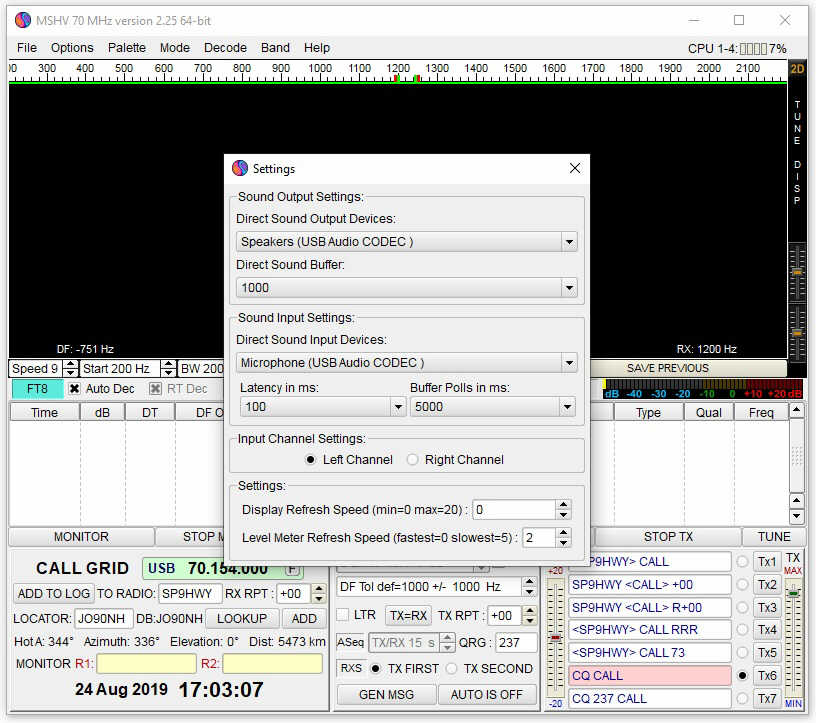The height and width of the screenshot is (723, 816).
Task: Open the File menu
Action: (27, 48)
